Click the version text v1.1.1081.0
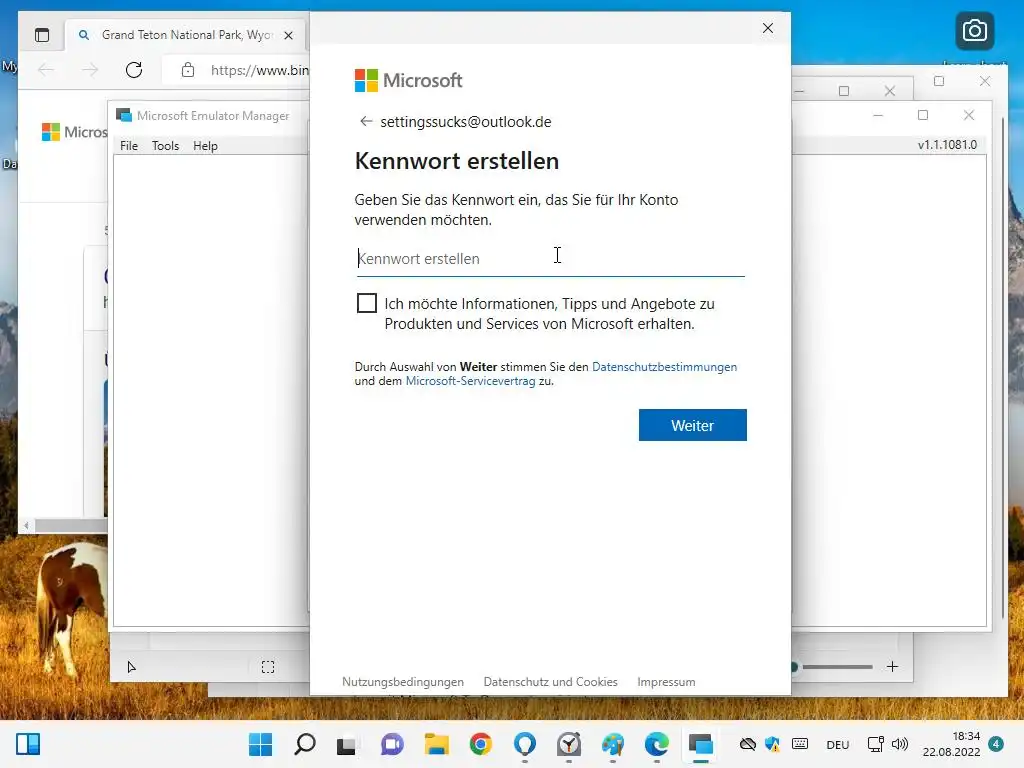 [x=947, y=144]
